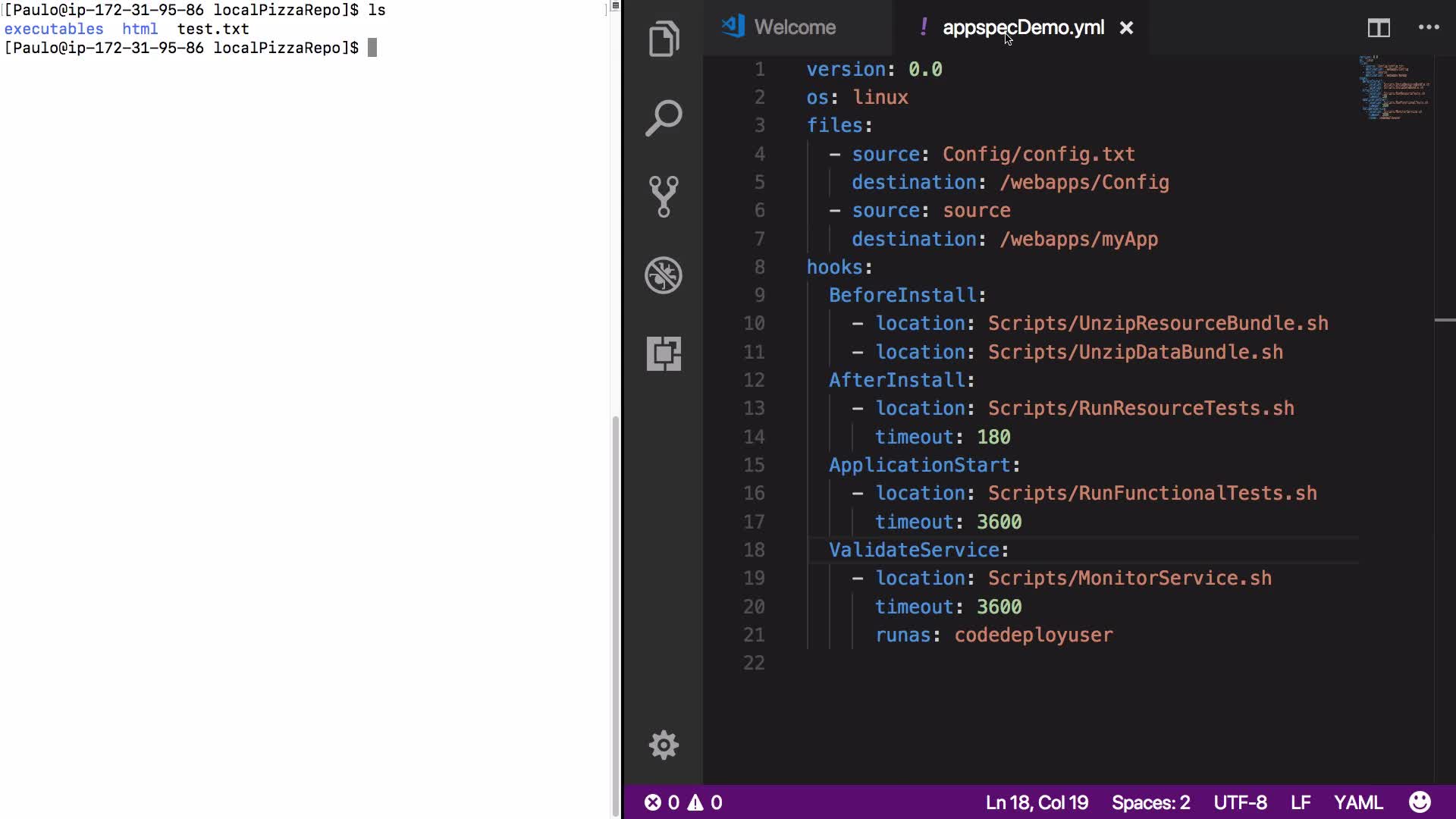
Task: Close the appspecDemo.yml tab
Action: click(x=1127, y=28)
